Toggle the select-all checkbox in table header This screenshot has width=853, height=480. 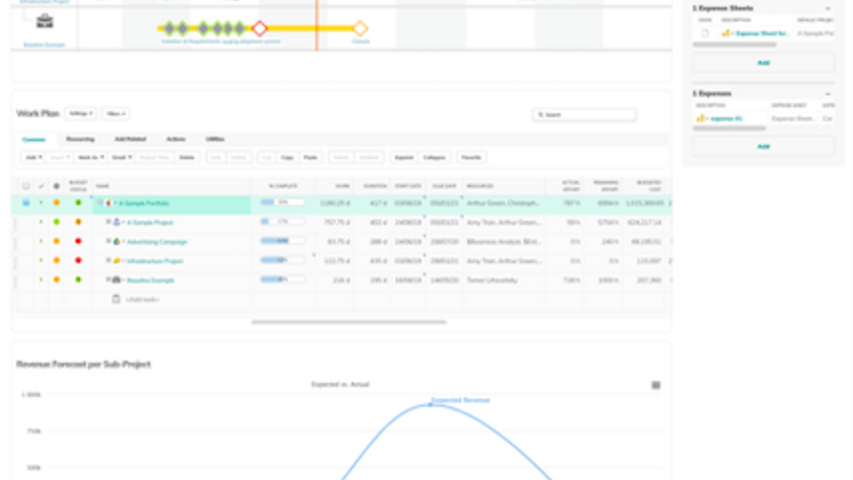[26, 186]
